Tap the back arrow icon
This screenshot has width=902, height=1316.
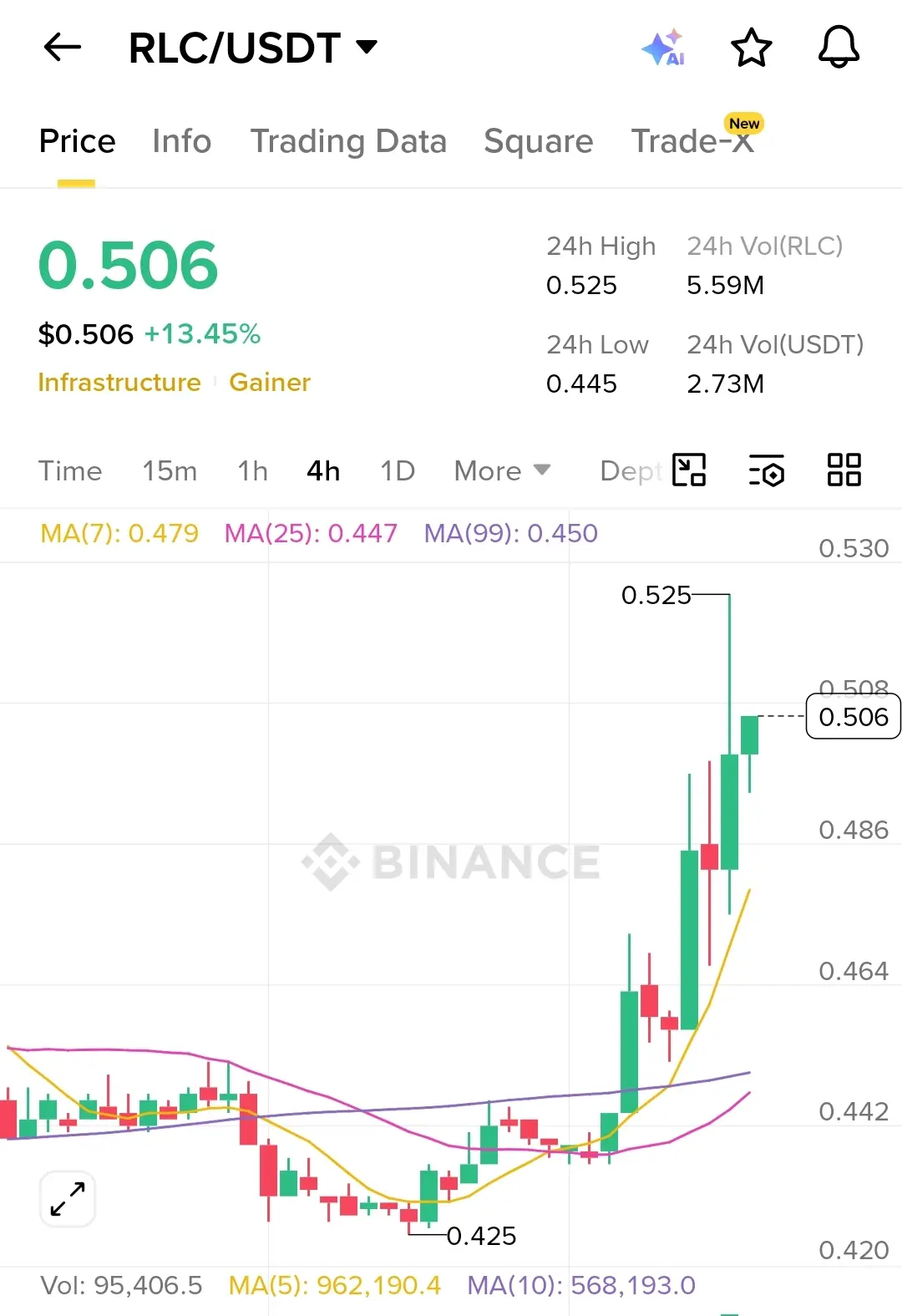63,48
